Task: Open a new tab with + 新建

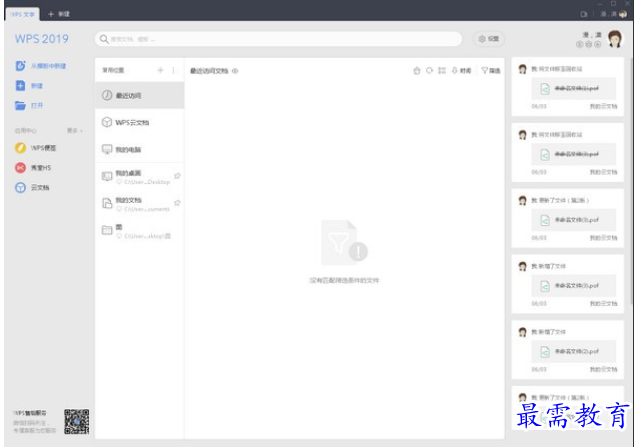Action: pos(59,14)
